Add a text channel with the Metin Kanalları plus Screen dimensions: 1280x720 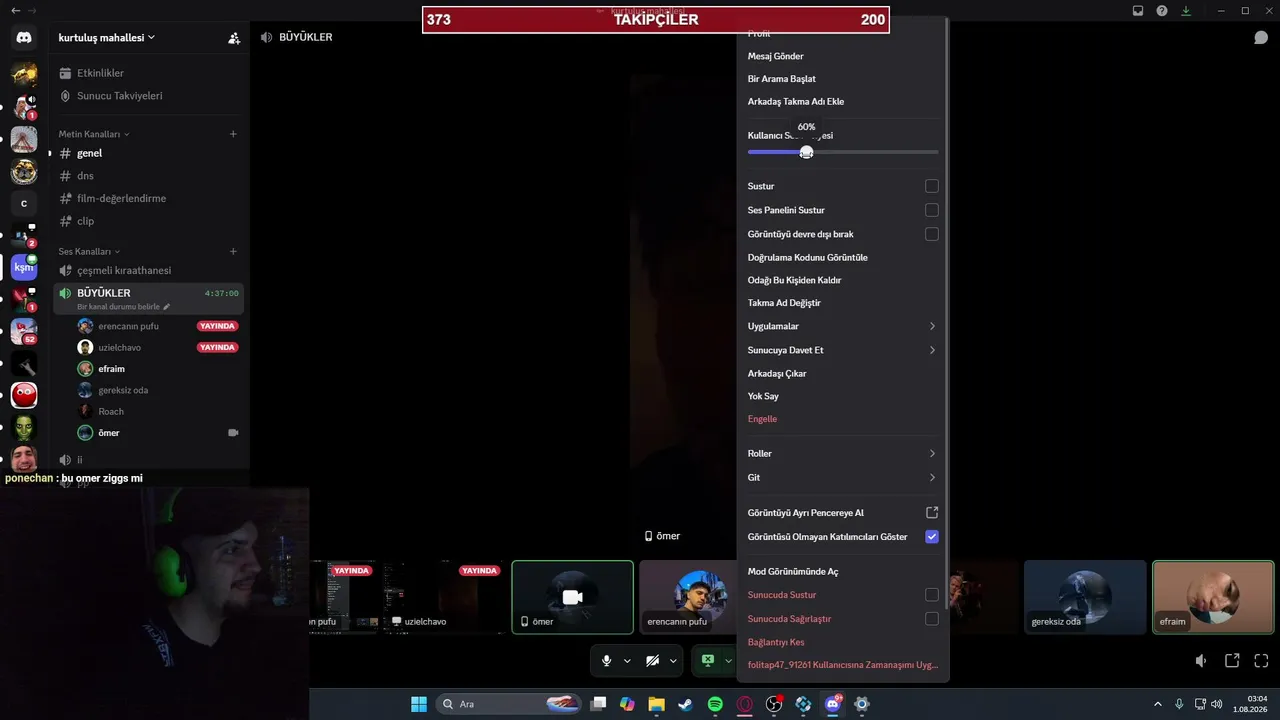[233, 134]
